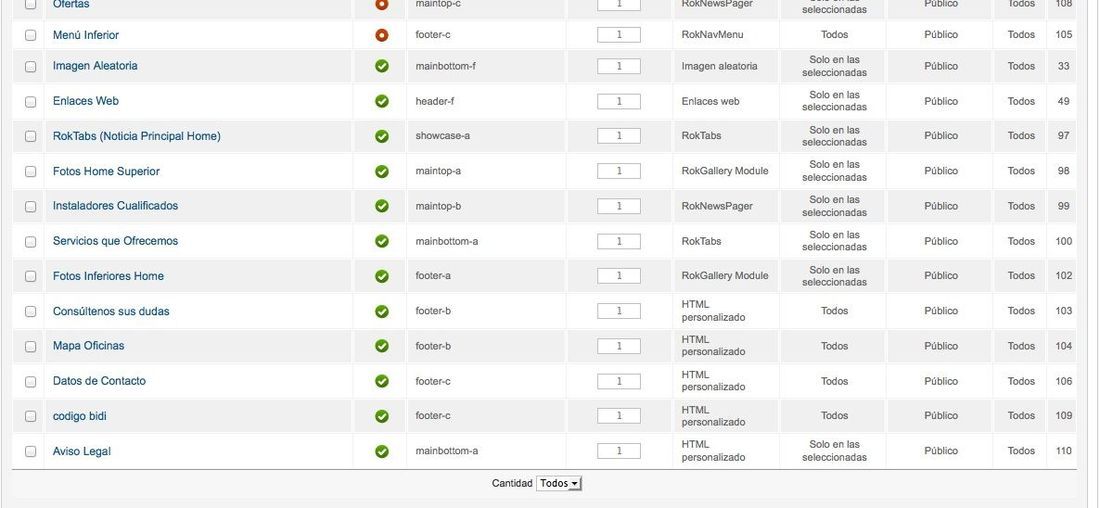Open the Cantidad Todos dropdown
The width and height of the screenshot is (1100, 508).
pos(558,483)
